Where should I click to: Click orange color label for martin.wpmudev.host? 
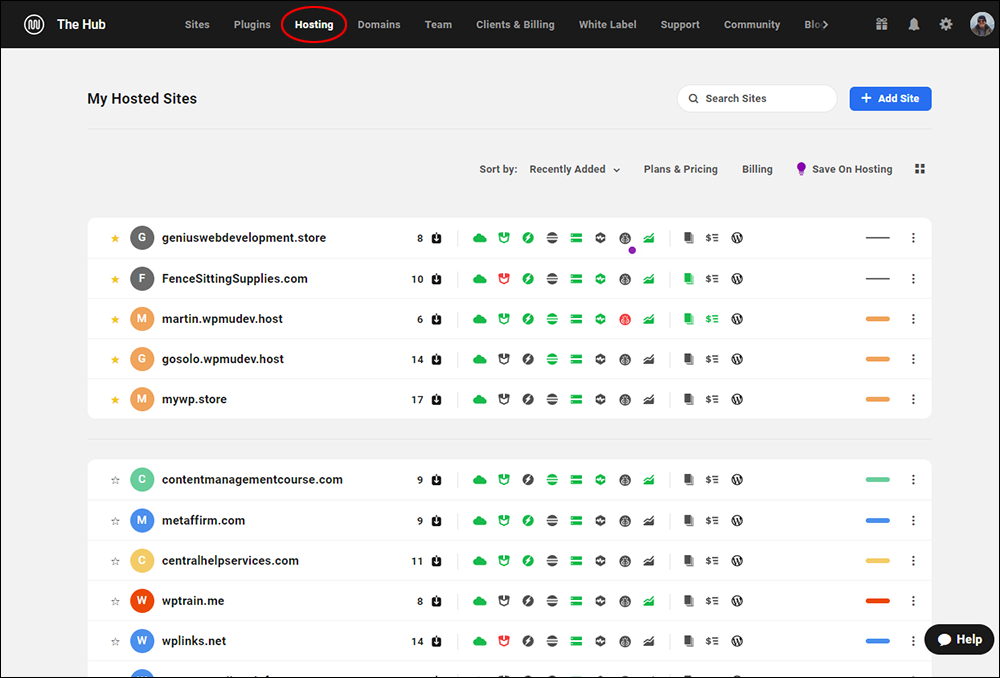878,319
